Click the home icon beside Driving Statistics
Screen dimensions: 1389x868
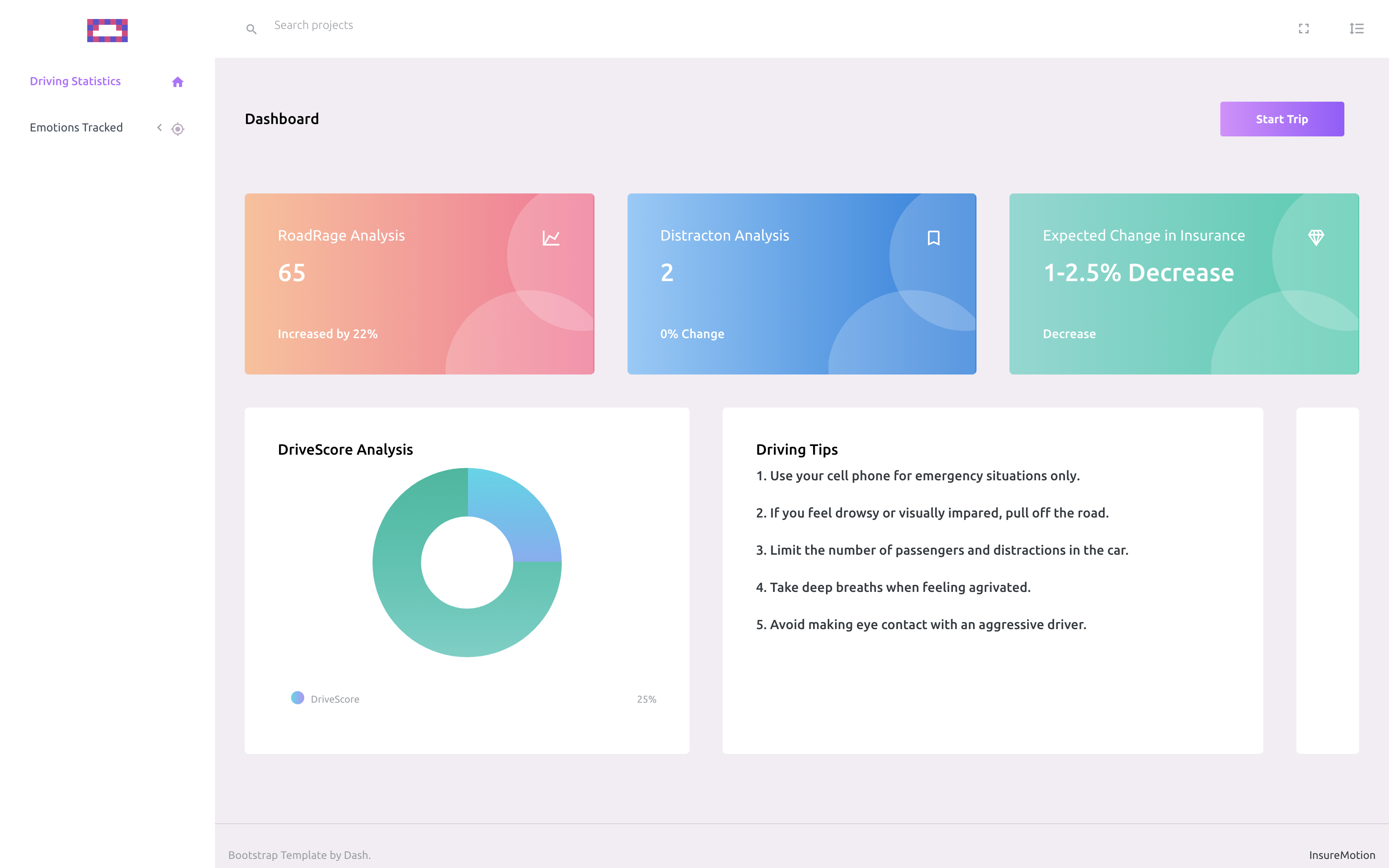click(177, 82)
